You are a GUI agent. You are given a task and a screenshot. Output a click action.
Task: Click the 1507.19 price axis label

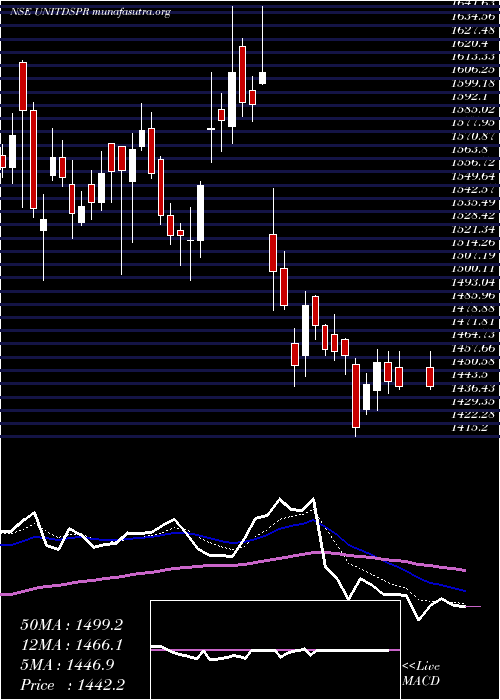point(474,255)
